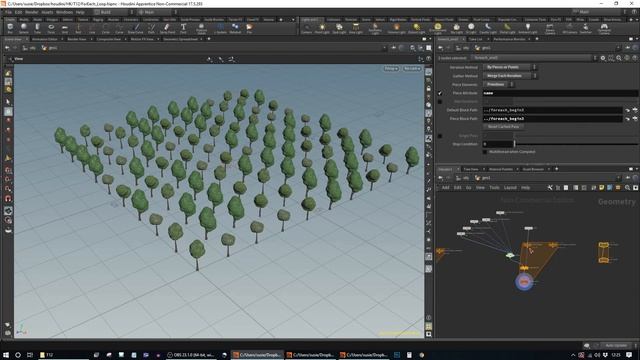Select the File shelf tool
The image size is (640, 360).
249,28
